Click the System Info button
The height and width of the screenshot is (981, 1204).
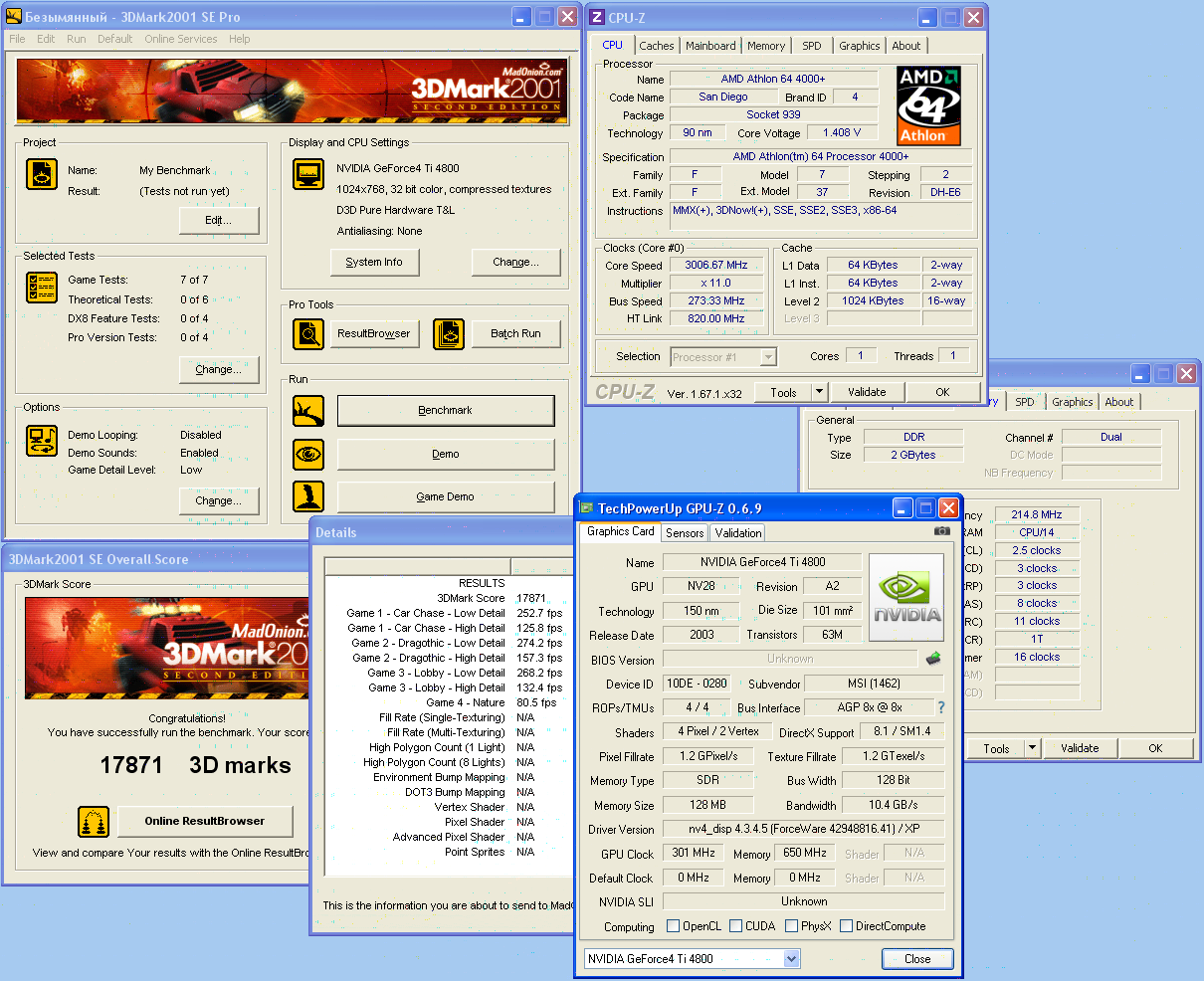[x=374, y=262]
